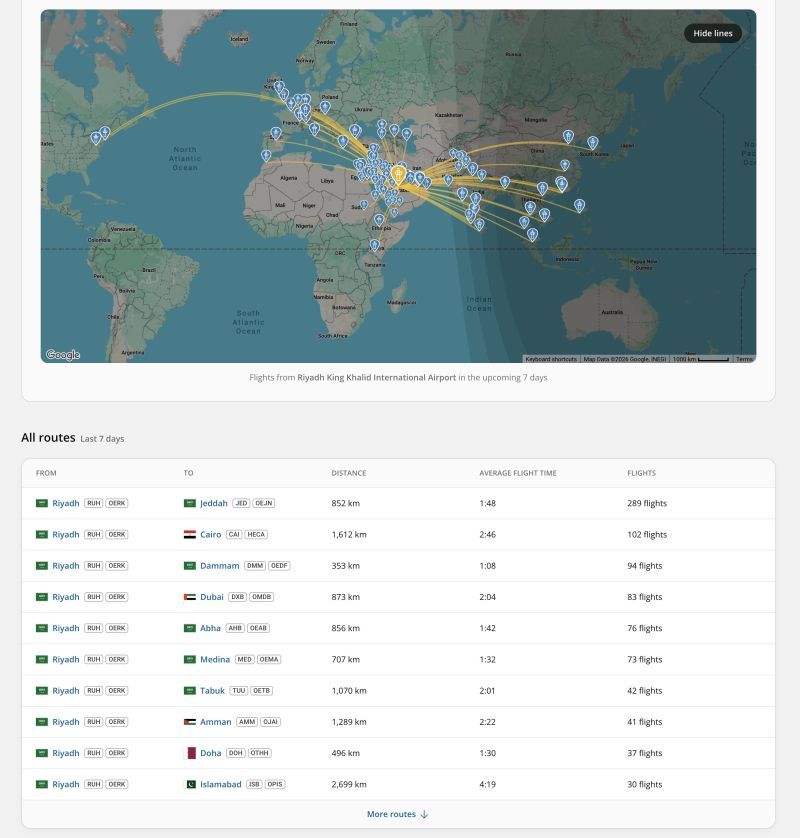The height and width of the screenshot is (838, 800).
Task: Click the "1:08" flight time for Dammam
Action: pyautogui.click(x=487, y=565)
